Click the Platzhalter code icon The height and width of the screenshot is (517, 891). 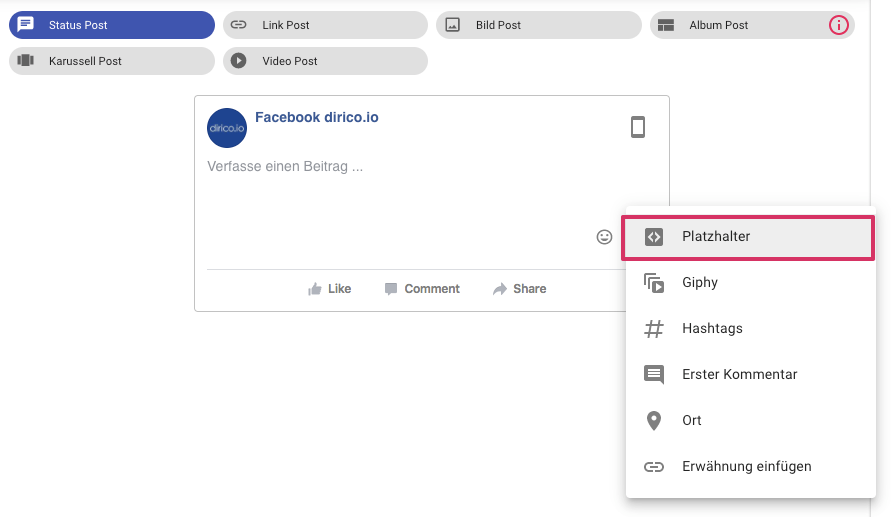click(653, 237)
